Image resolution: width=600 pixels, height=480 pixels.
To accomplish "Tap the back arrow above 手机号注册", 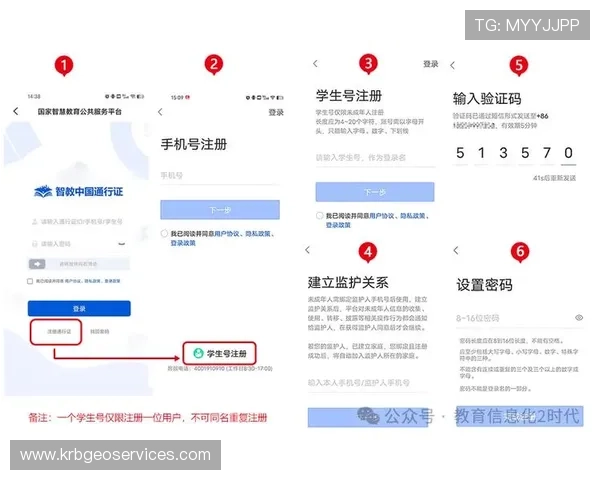I will click(x=160, y=112).
